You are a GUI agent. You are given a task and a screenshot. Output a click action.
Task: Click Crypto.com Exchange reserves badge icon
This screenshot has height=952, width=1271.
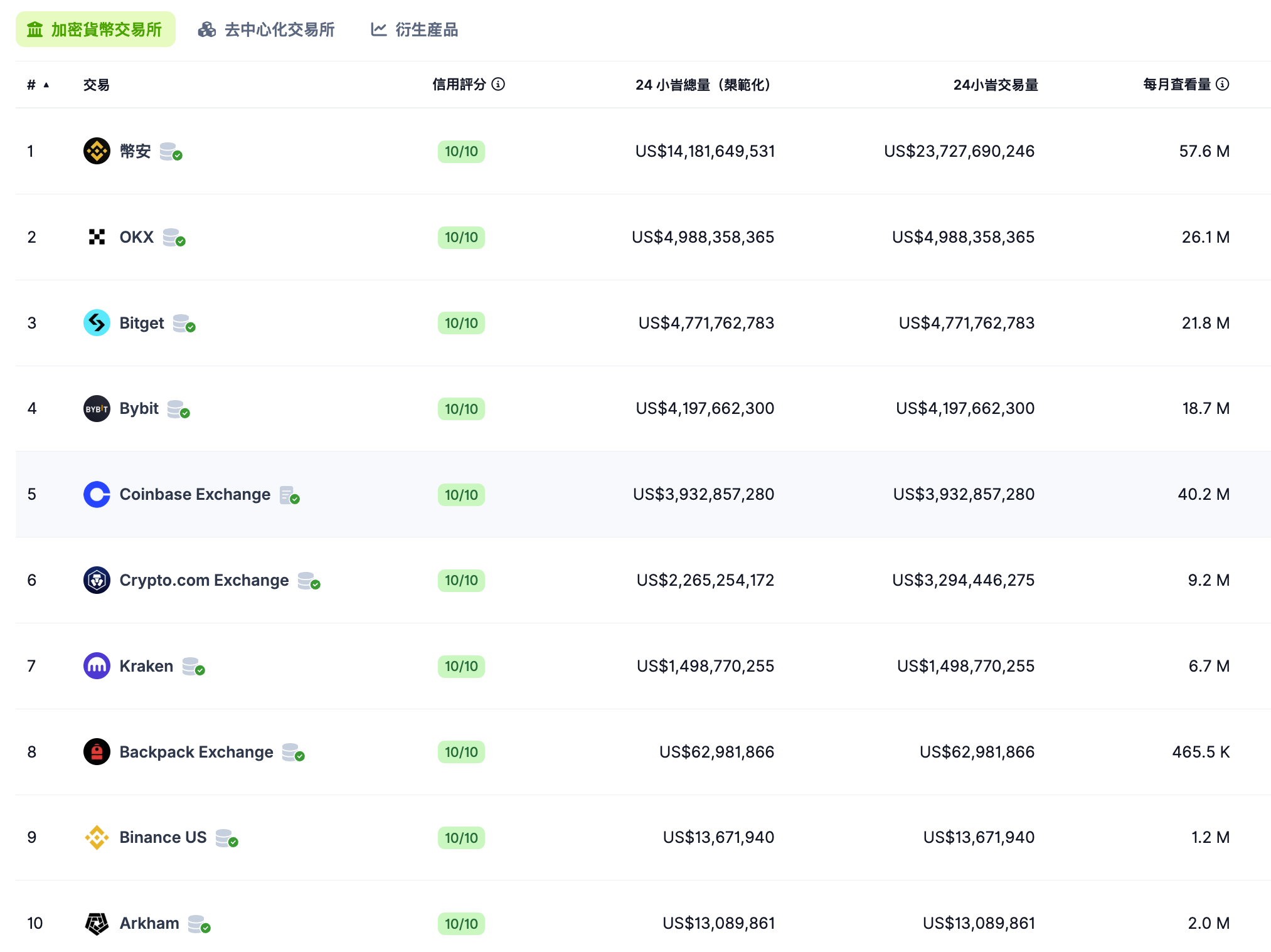[309, 581]
